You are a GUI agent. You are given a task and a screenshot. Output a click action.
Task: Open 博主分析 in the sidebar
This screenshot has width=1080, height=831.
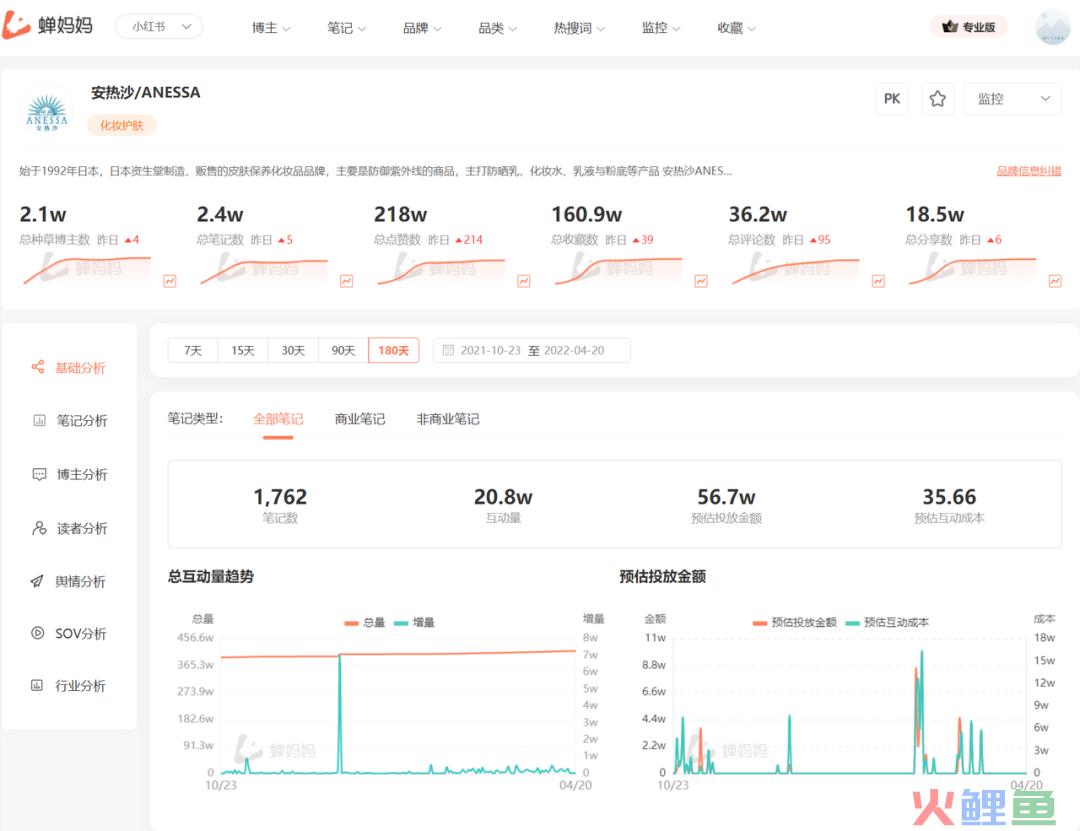coord(69,474)
